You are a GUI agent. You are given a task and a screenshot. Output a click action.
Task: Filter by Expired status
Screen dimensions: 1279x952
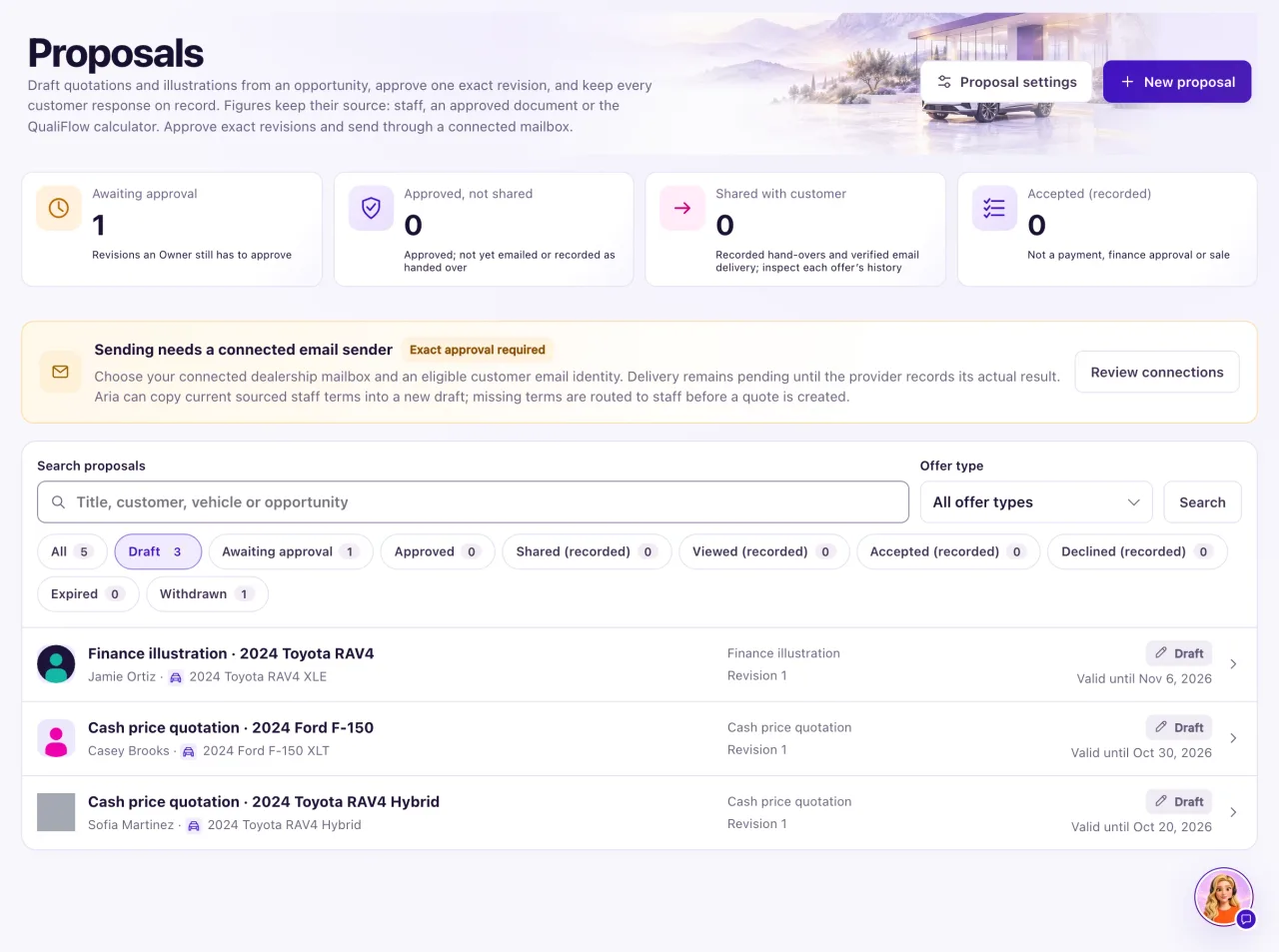point(88,593)
